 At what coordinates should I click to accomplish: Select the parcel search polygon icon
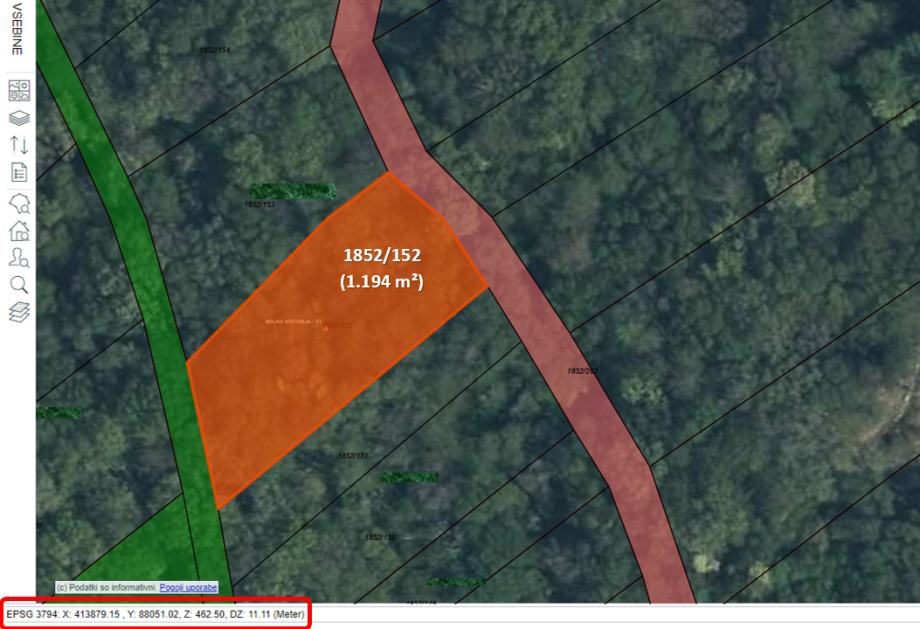19,203
